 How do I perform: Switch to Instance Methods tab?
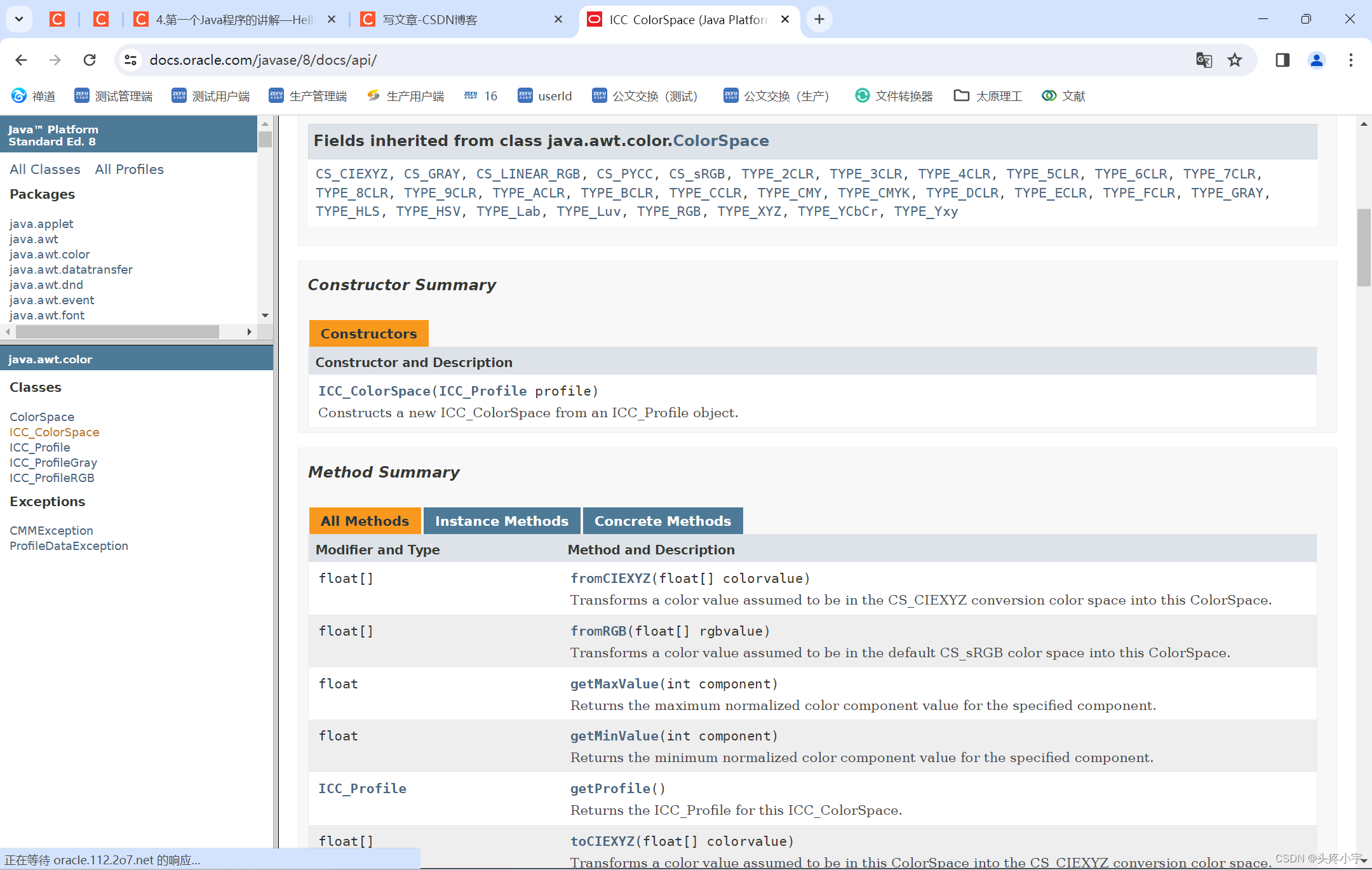(x=501, y=521)
